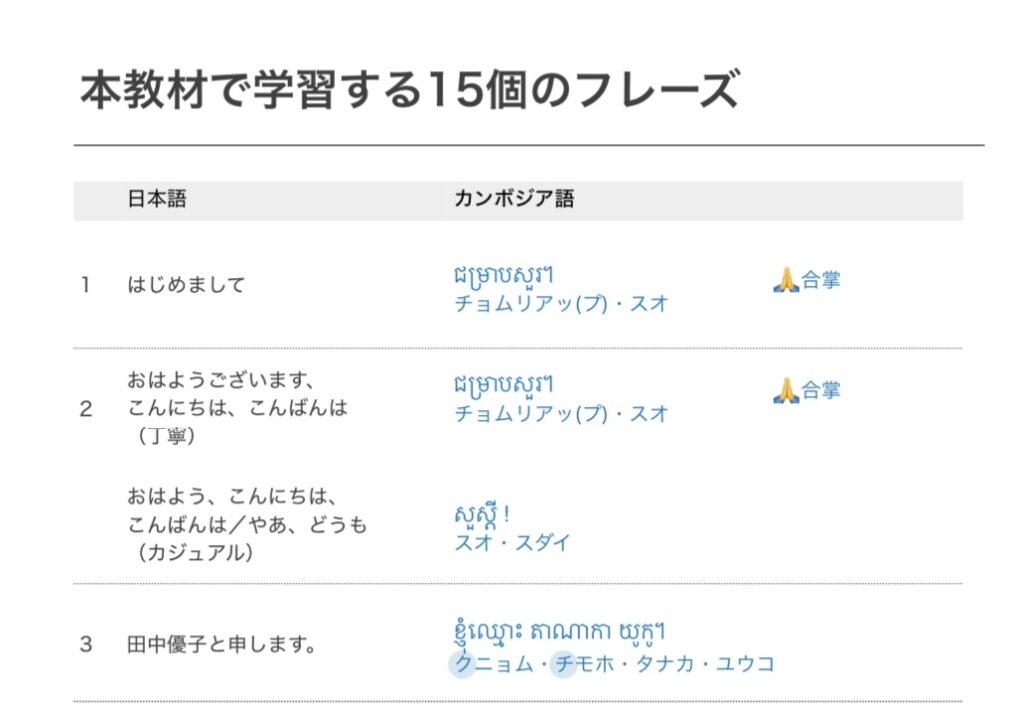Click the praying hands emoji in row 2
Viewport: 1024px width, 709px height.
[x=786, y=390]
